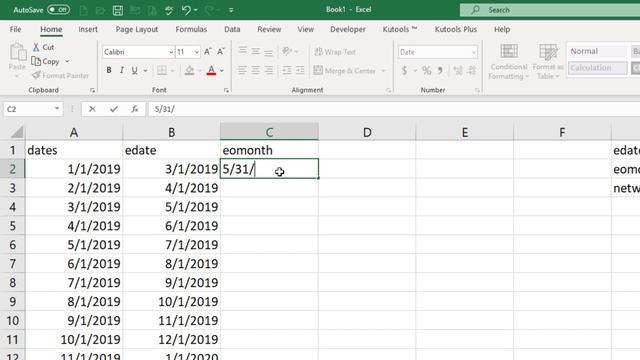
Task: Click the Top Align icon
Action: 242,51
